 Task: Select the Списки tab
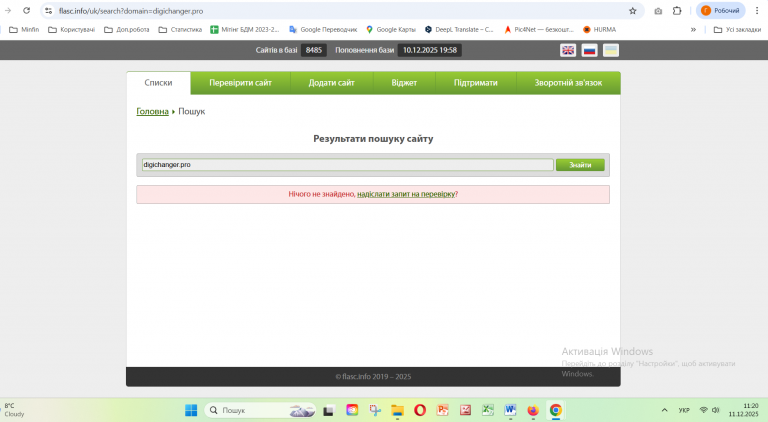[x=158, y=83]
